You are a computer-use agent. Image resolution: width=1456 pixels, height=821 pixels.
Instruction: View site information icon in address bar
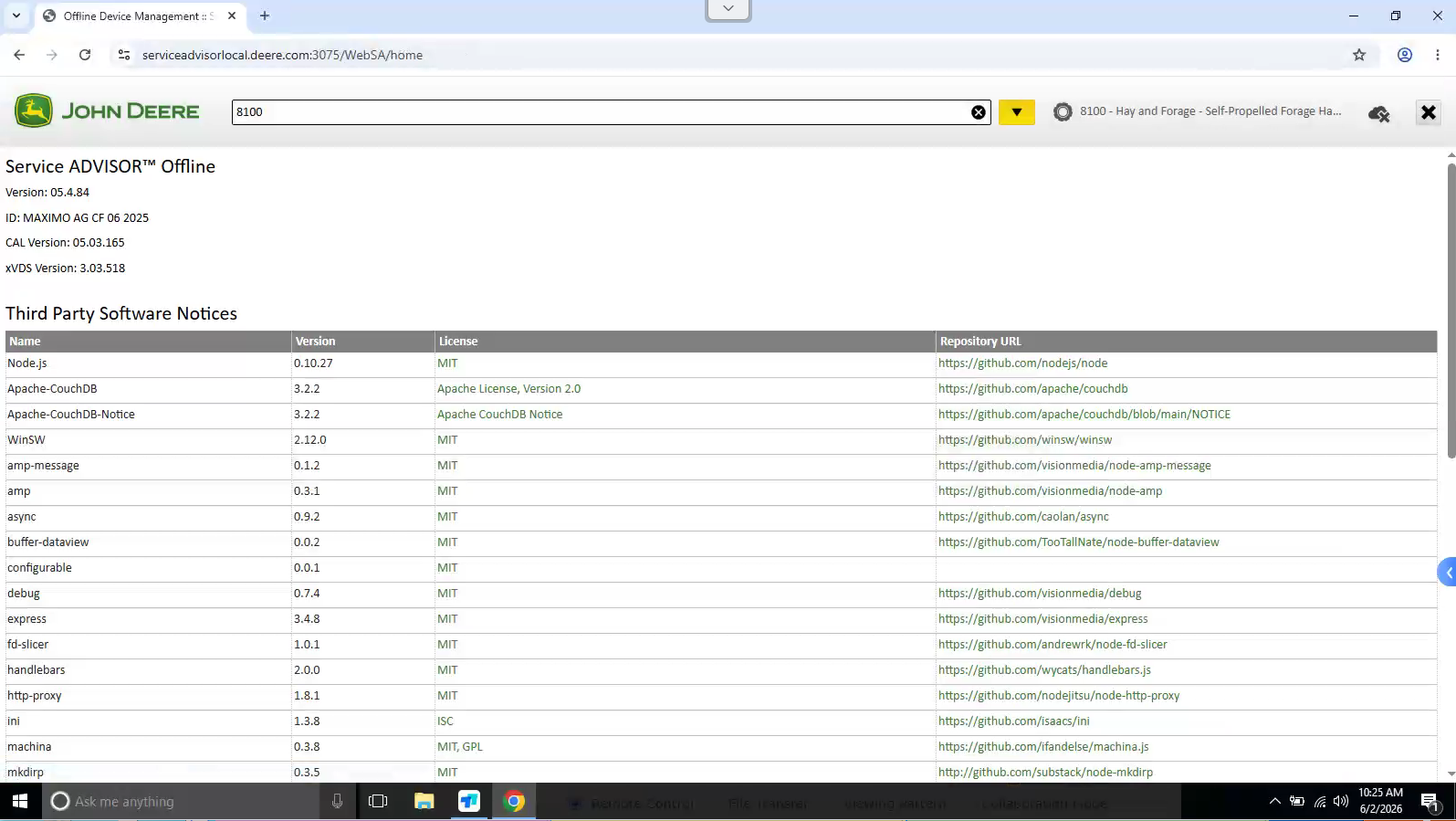point(124,55)
